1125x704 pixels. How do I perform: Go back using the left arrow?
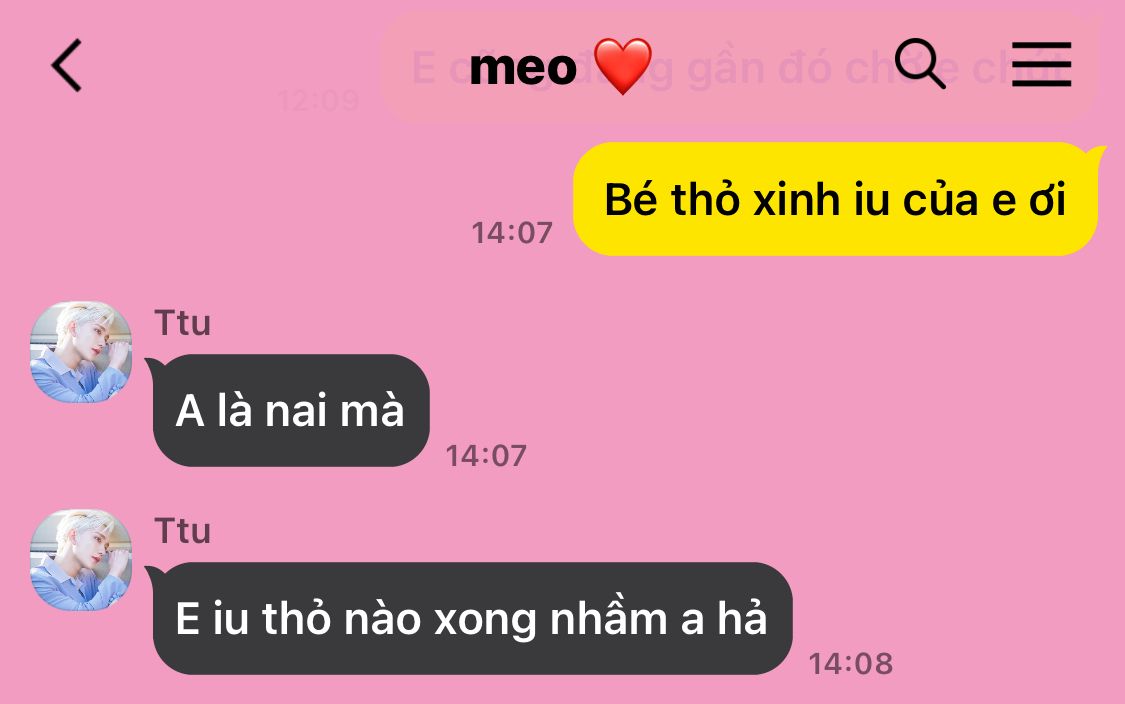click(67, 65)
